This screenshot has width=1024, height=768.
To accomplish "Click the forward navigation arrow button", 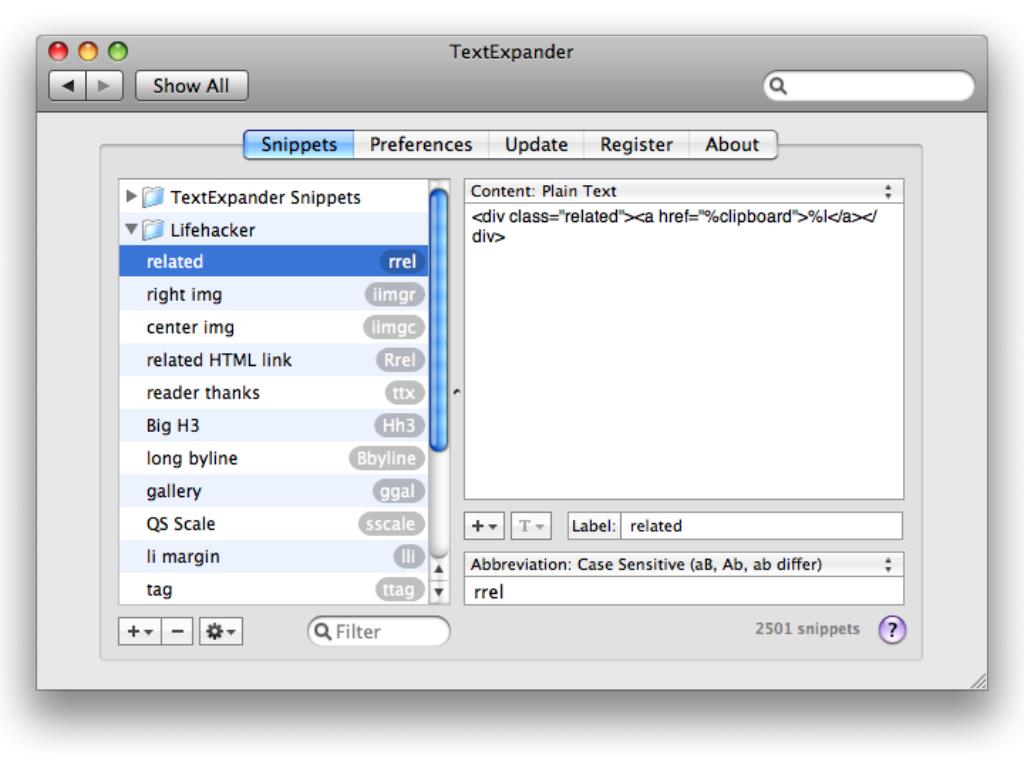I will click(104, 86).
